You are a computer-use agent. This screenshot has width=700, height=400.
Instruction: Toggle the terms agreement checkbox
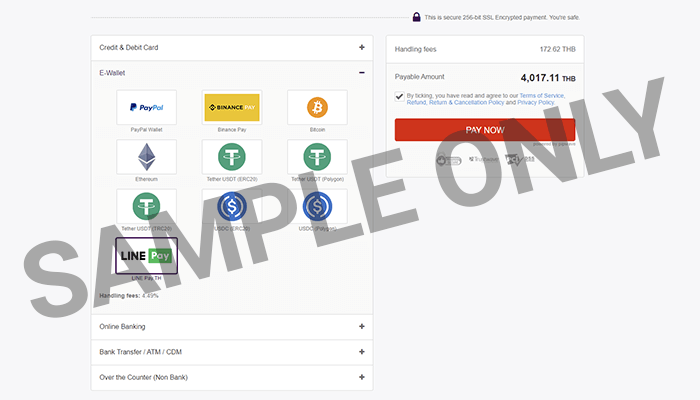[400, 96]
